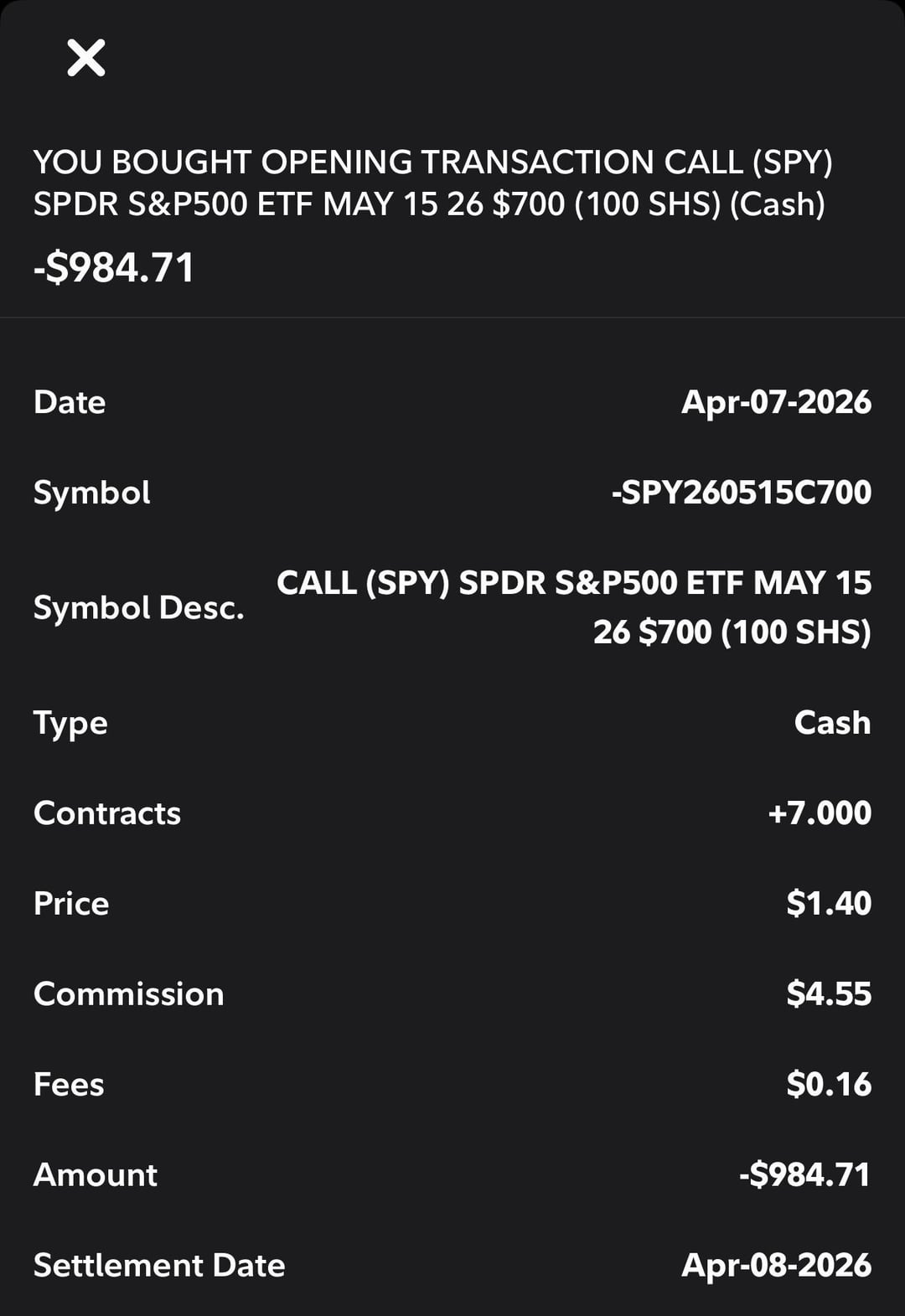Image resolution: width=905 pixels, height=1316 pixels.
Task: Tap the -SPY260515C700 symbol value
Action: click(x=741, y=493)
